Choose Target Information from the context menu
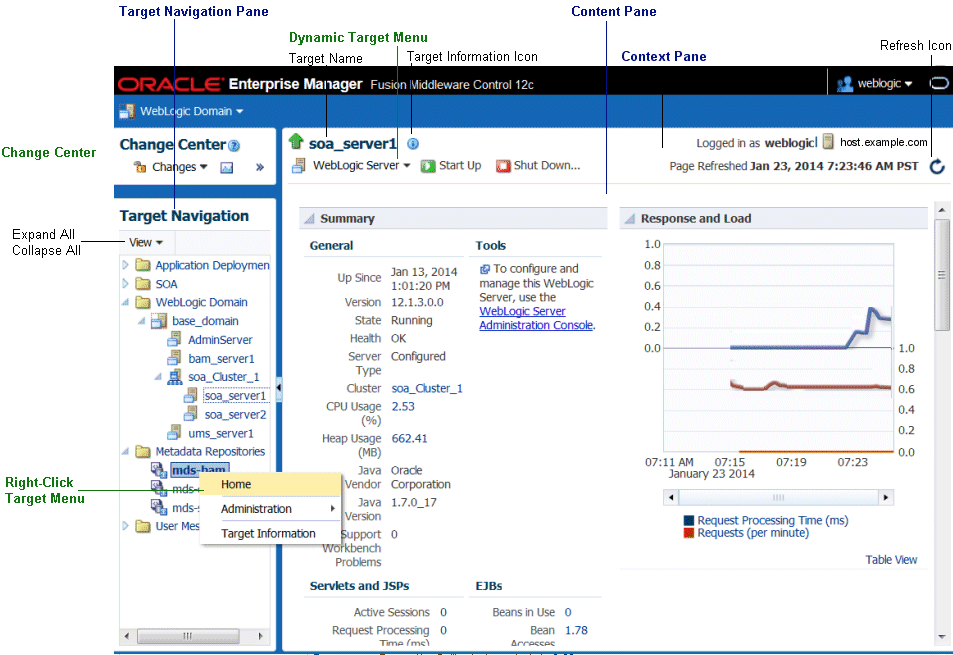The width and height of the screenshot is (953, 655). pos(270,533)
